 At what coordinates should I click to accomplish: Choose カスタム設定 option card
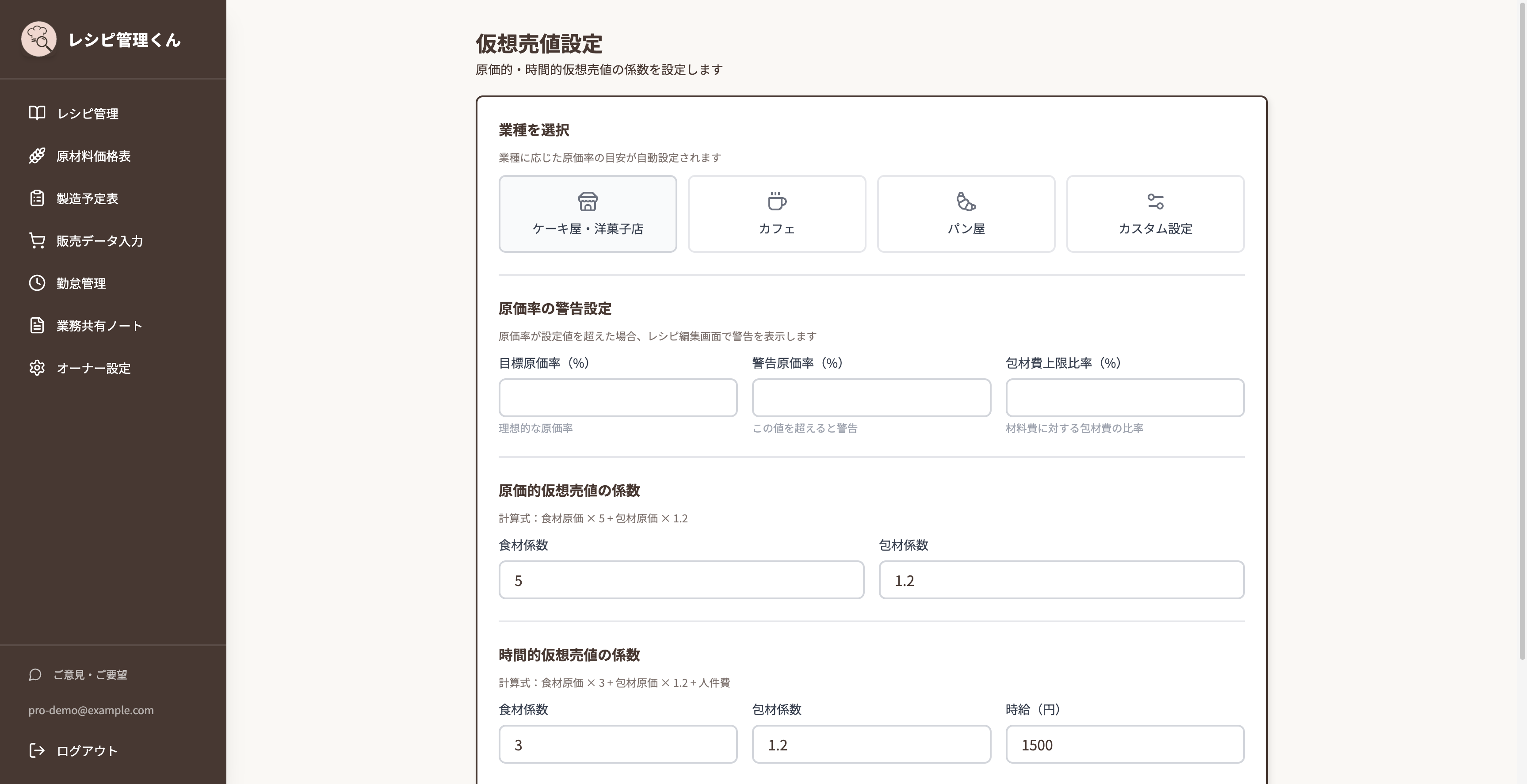(1155, 214)
